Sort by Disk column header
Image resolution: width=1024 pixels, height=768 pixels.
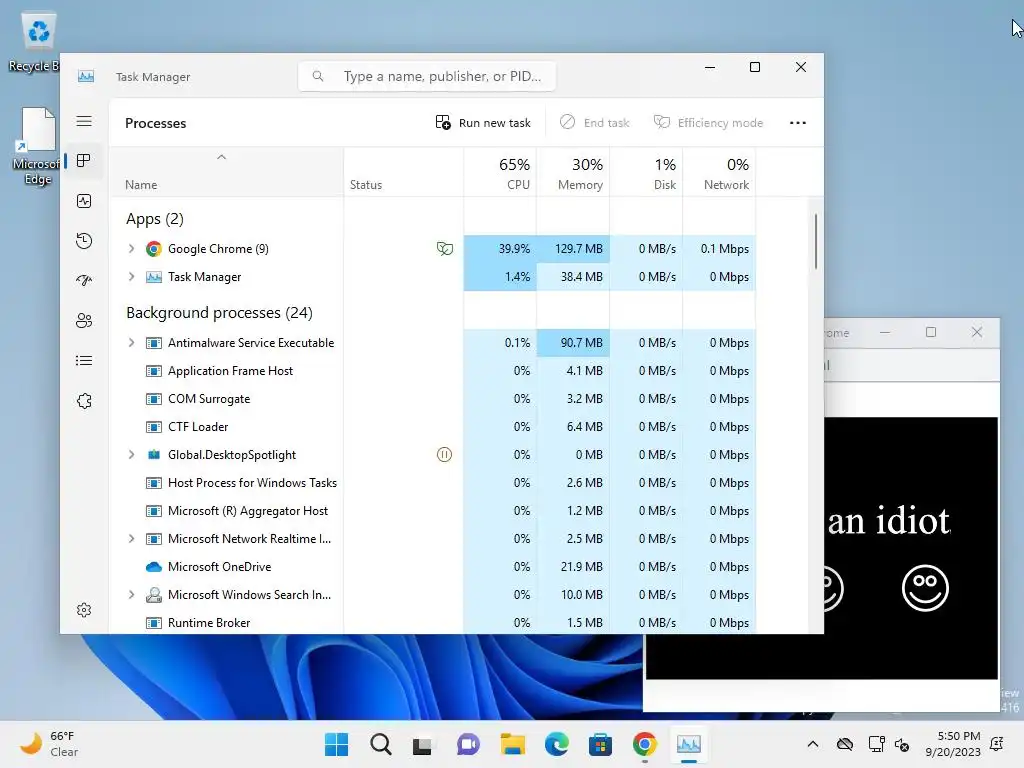coord(646,173)
